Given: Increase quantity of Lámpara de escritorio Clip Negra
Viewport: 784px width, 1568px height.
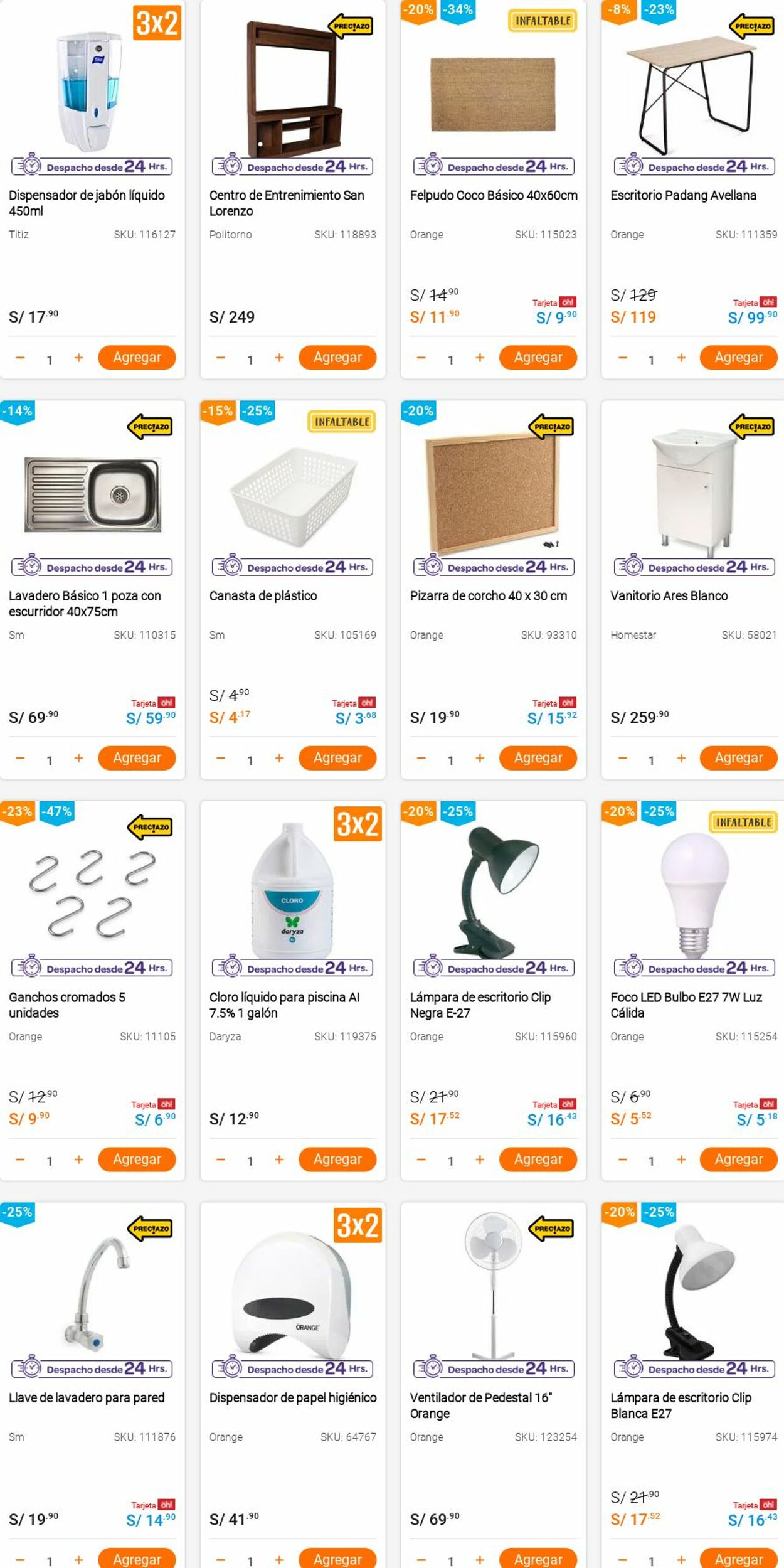Looking at the screenshot, I should tap(480, 1160).
